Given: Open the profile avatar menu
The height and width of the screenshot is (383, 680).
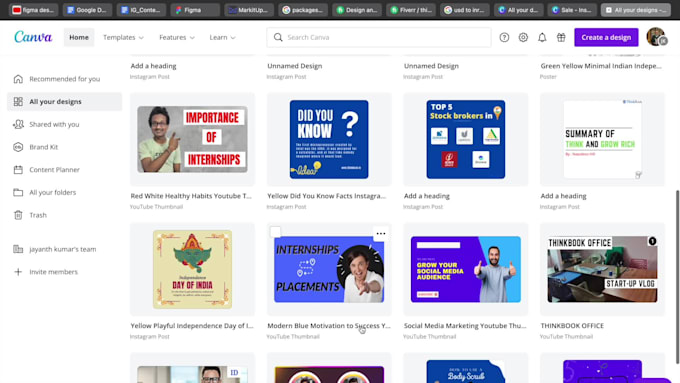Looking at the screenshot, I should (656, 37).
